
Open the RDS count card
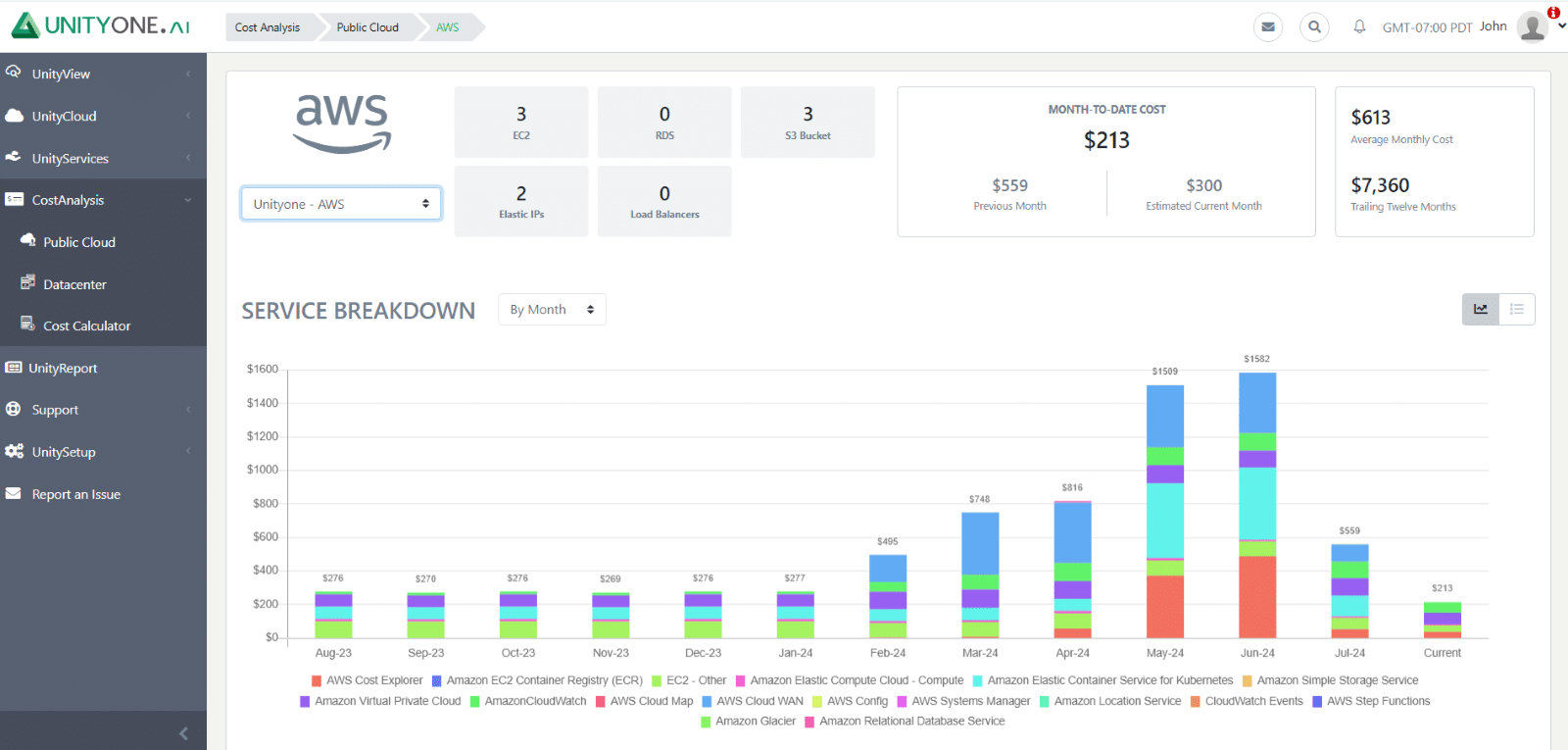[x=664, y=122]
